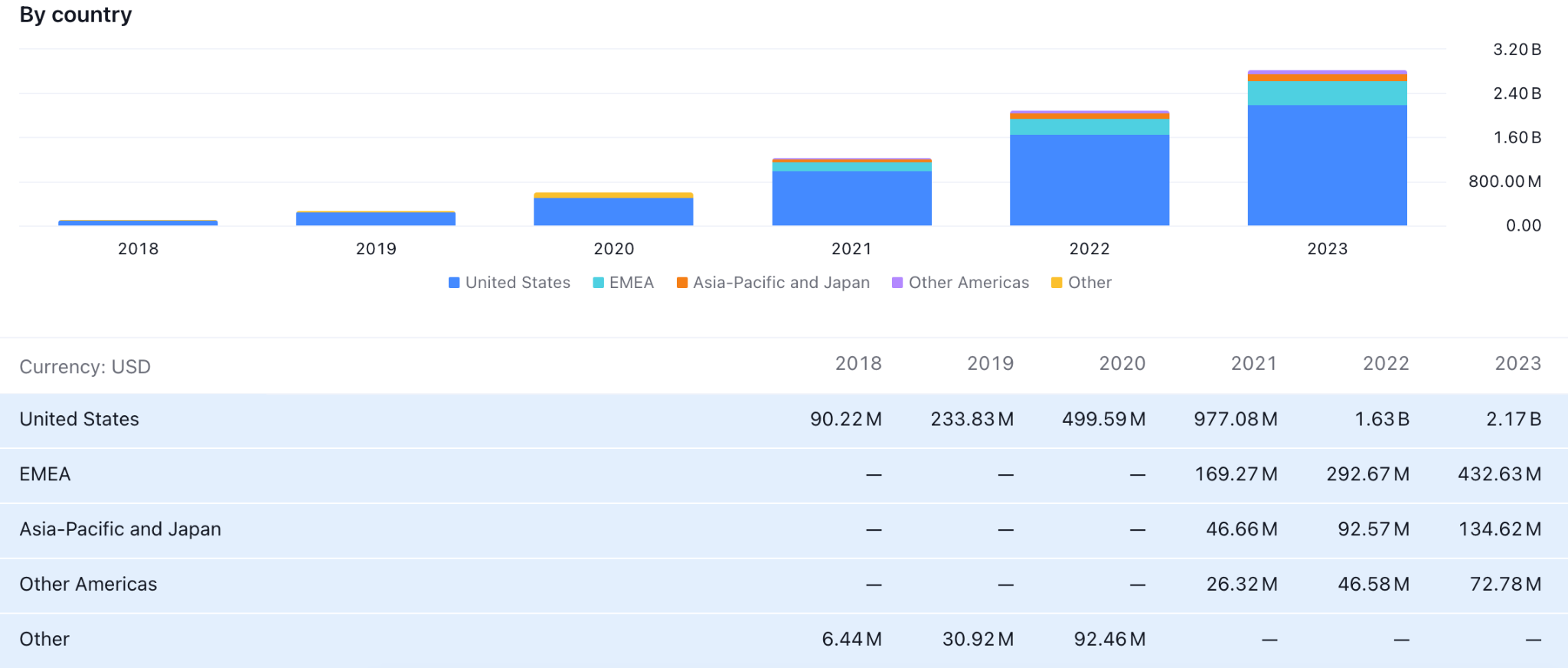This screenshot has width=1568, height=668.
Task: Click the 2023 column header in table
Action: tap(1517, 364)
